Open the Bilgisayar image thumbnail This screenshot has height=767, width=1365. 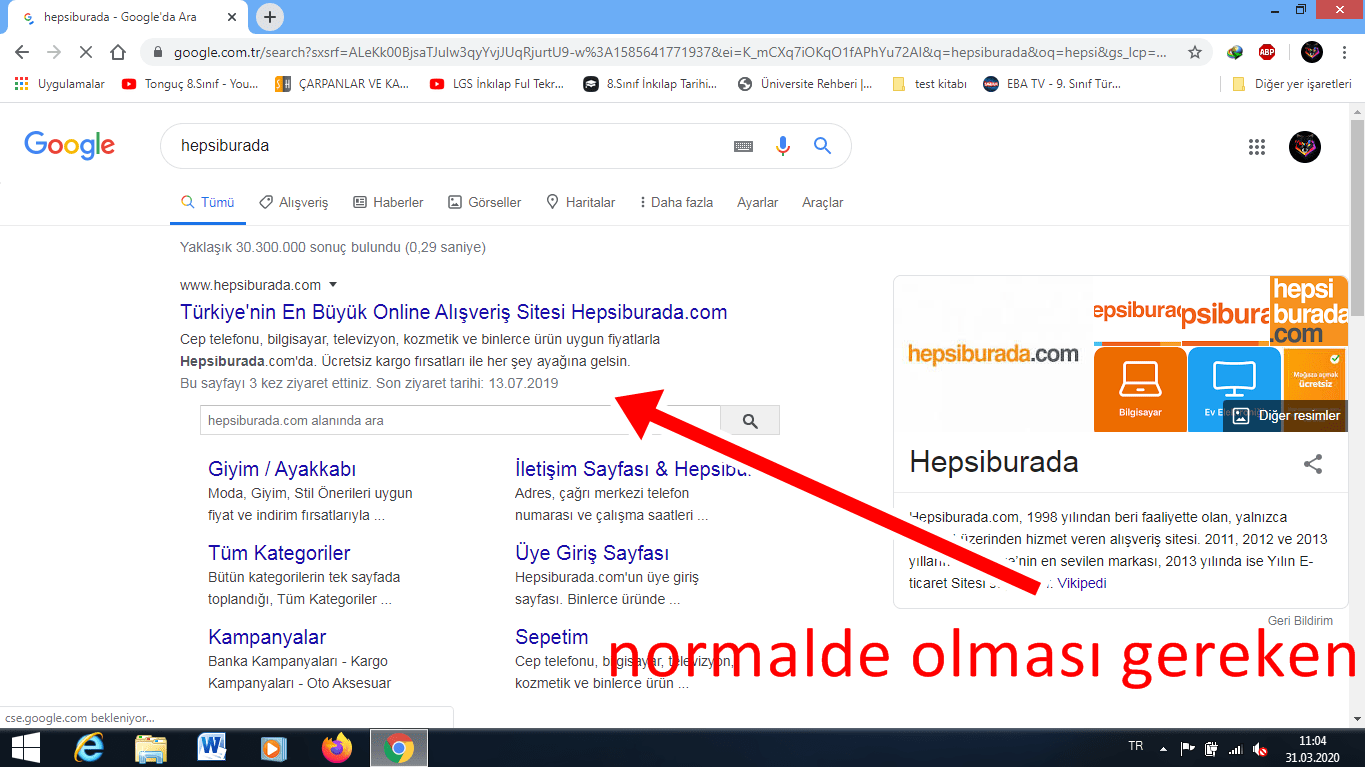(1140, 389)
